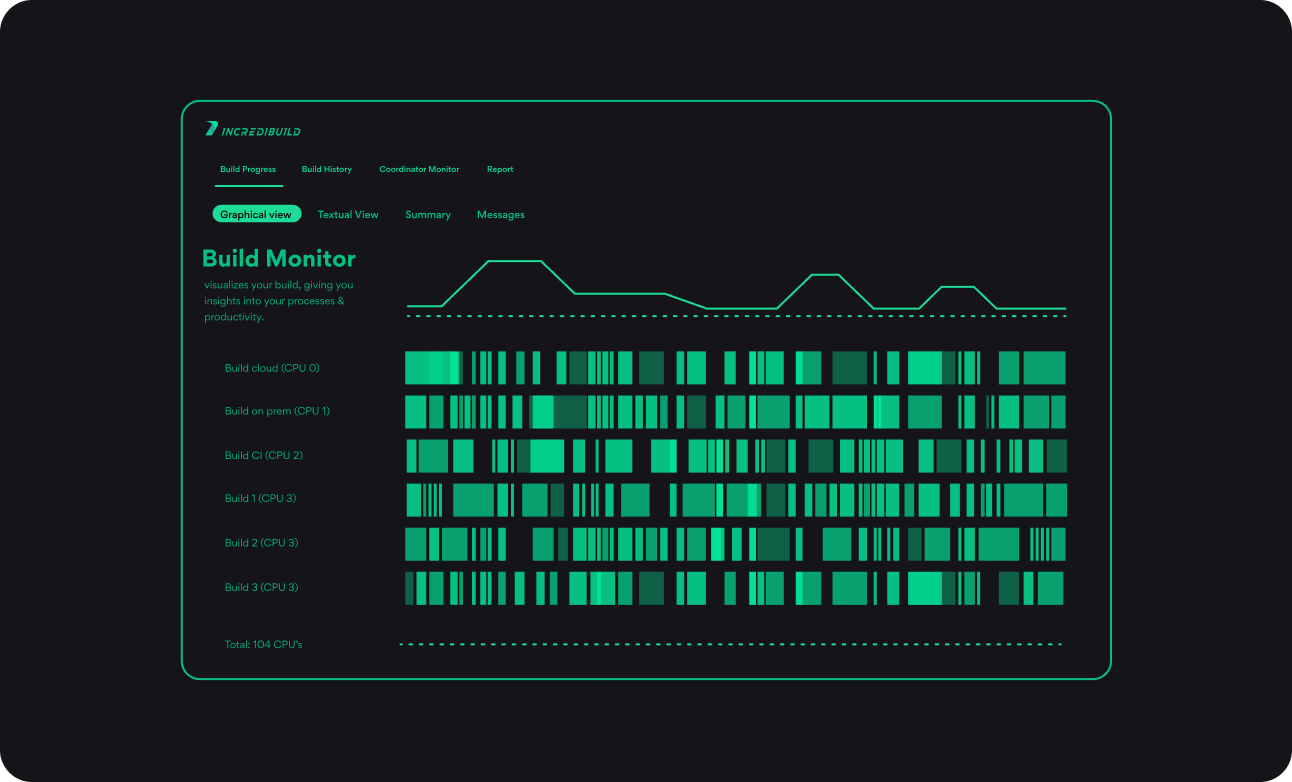Click the Incredibuild logo icon

(x=211, y=129)
